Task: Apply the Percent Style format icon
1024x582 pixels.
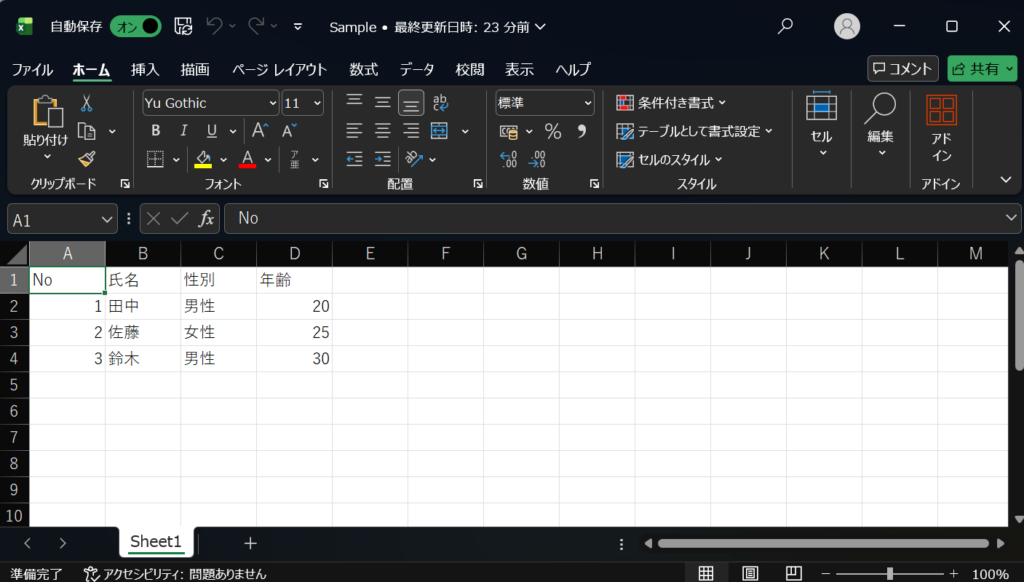Action: click(x=552, y=131)
